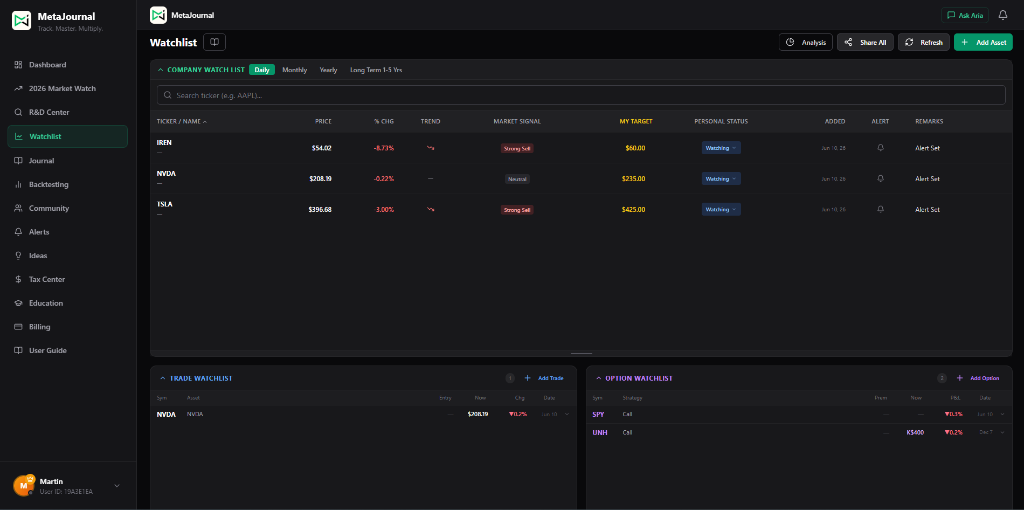
Task: Focus the Search ticker input field
Action: click(581, 95)
